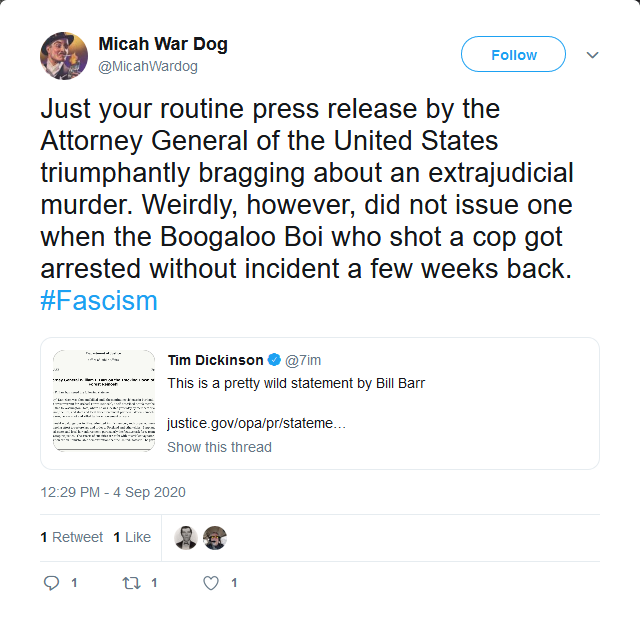Image resolution: width=640 pixels, height=622 pixels.
Task: Open second liker's avatar wearing hat
Action: (x=215, y=538)
